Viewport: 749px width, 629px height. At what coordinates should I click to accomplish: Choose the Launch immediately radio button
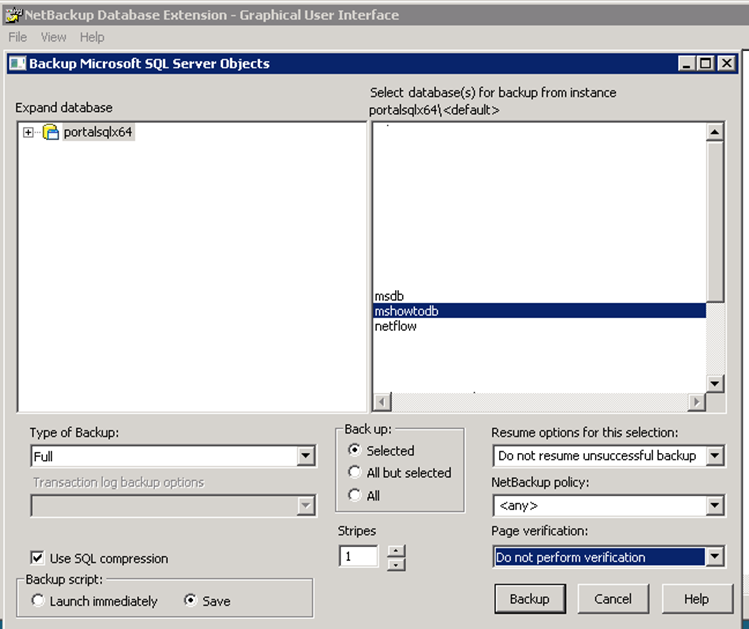(39, 601)
